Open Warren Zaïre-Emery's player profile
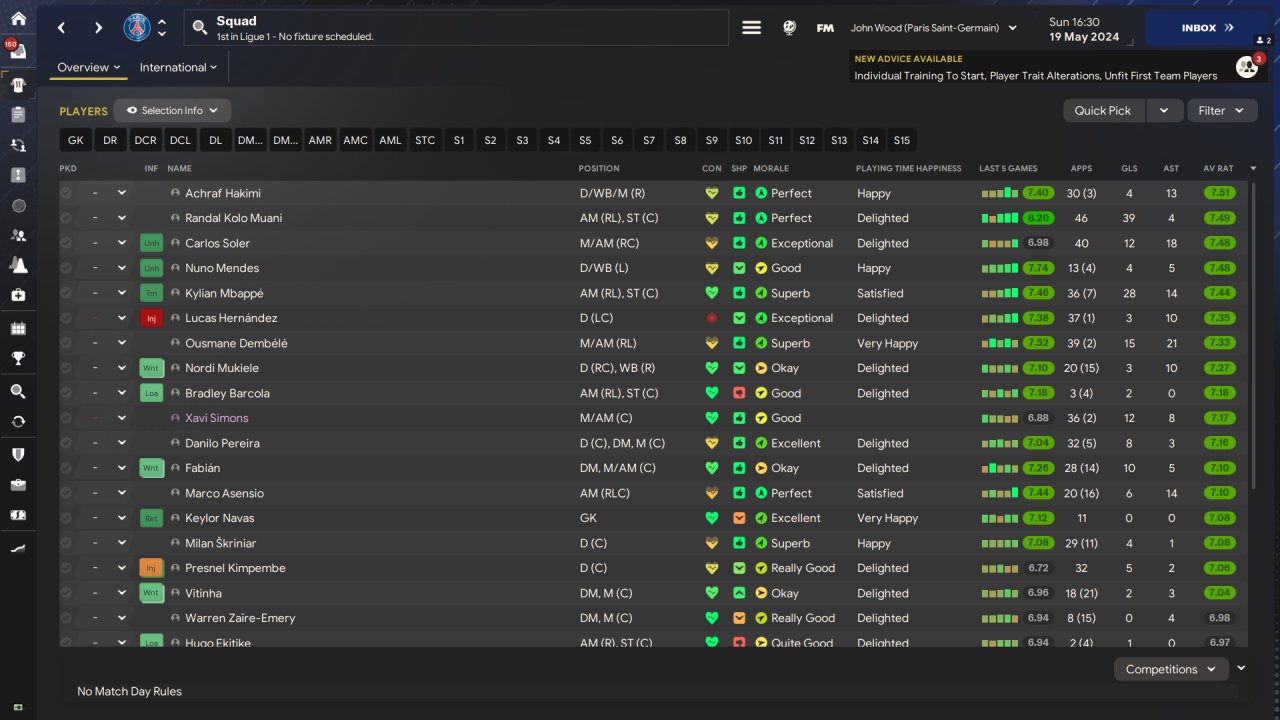 click(240, 618)
